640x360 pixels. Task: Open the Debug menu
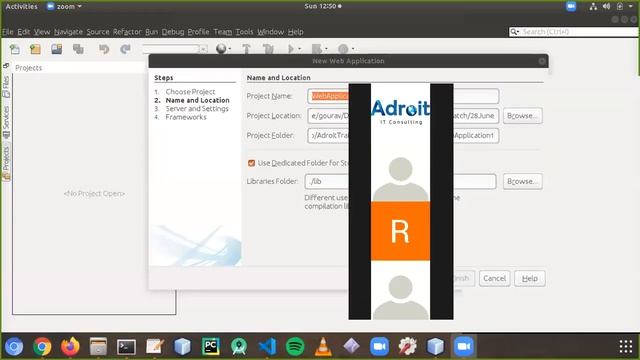(x=173, y=32)
